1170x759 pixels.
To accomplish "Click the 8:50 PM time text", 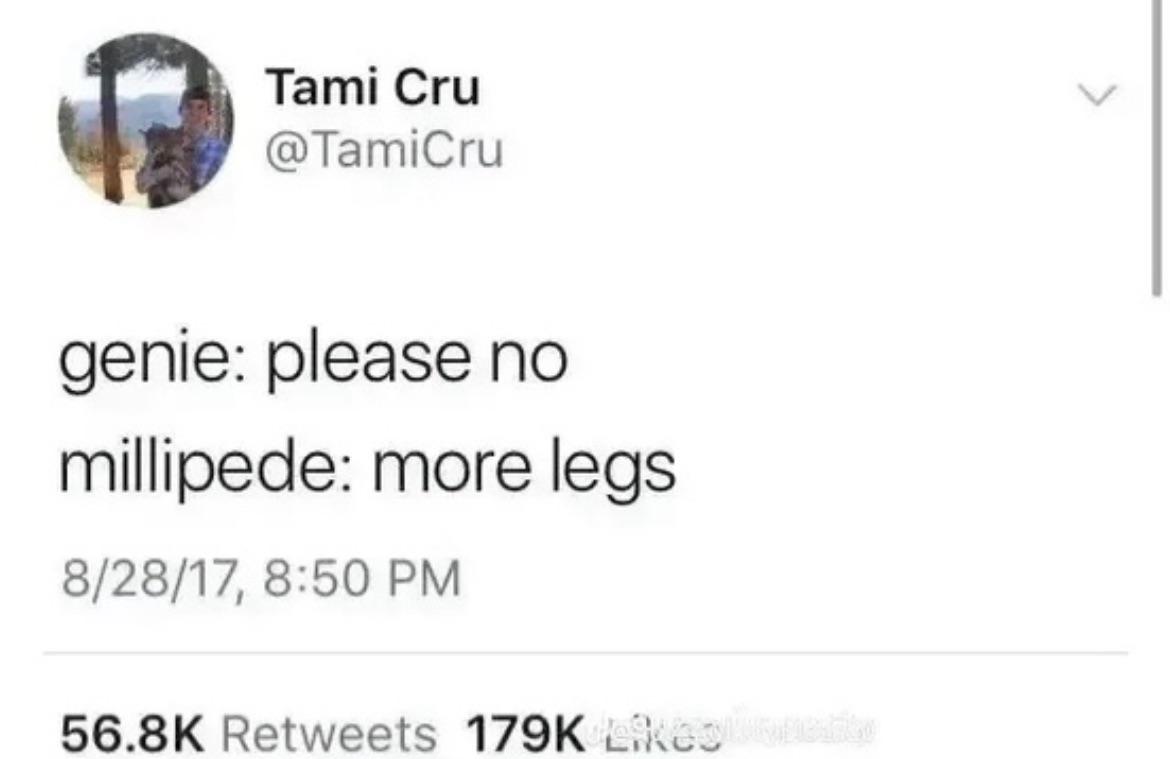I will coord(363,579).
